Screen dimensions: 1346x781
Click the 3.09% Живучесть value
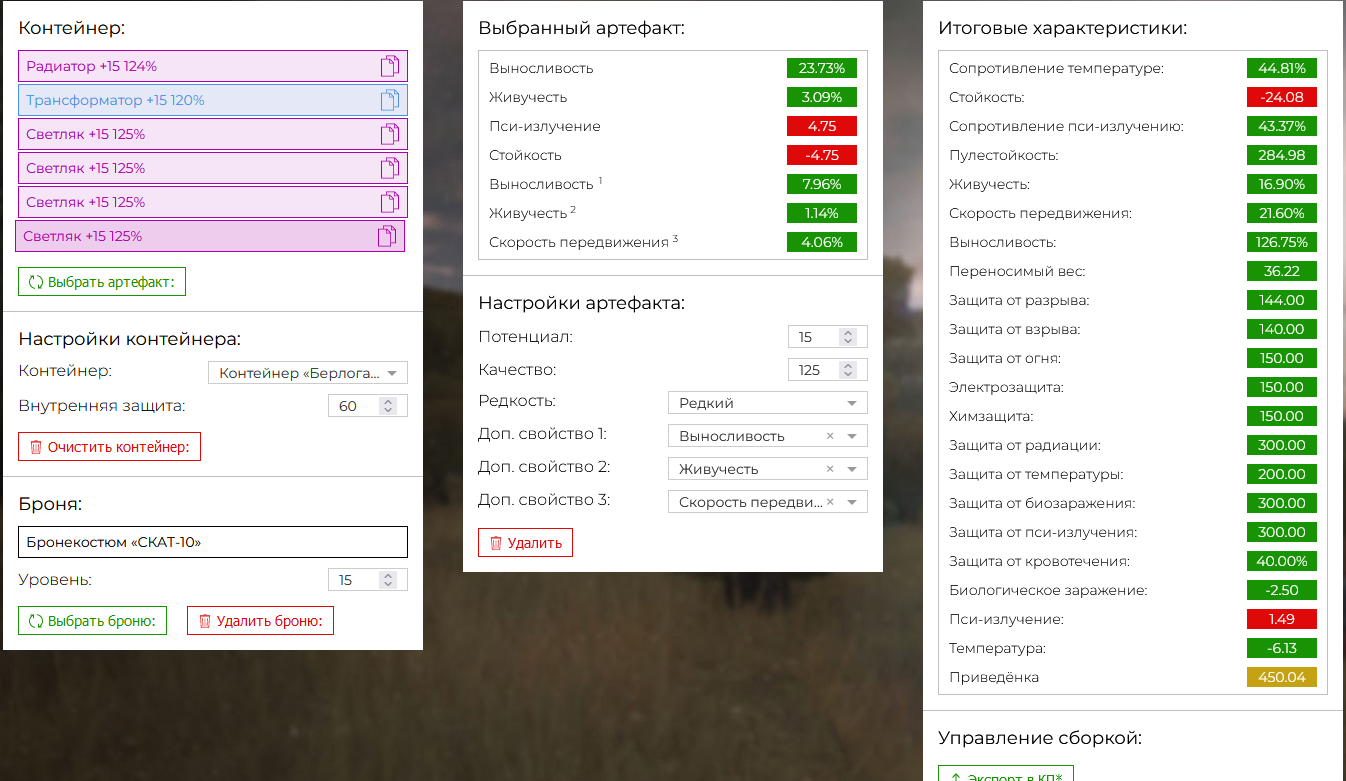tap(822, 97)
